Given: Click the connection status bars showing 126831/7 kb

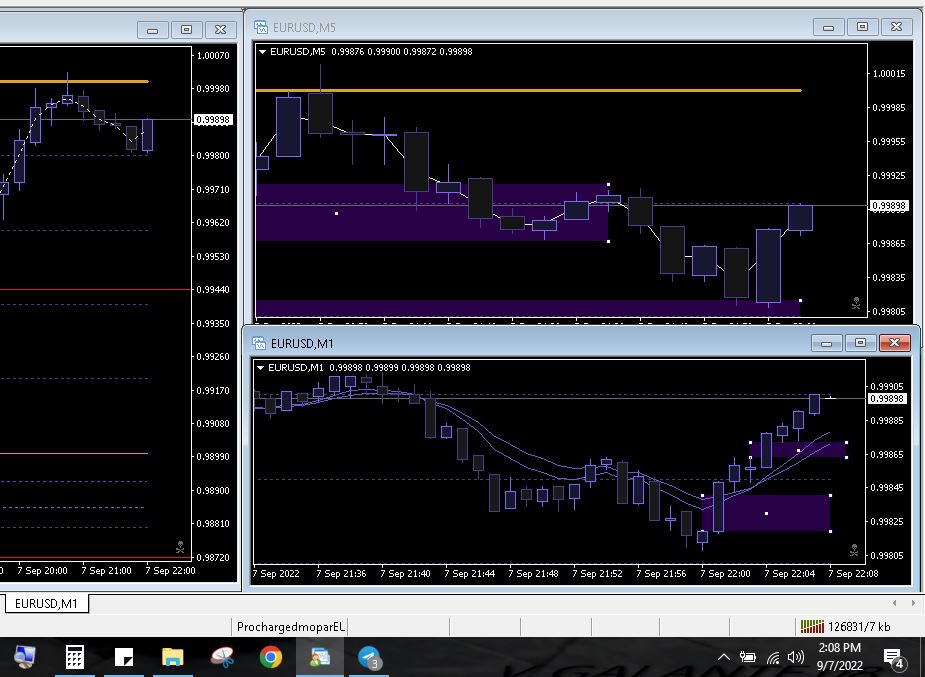Looking at the screenshot, I should (x=811, y=627).
